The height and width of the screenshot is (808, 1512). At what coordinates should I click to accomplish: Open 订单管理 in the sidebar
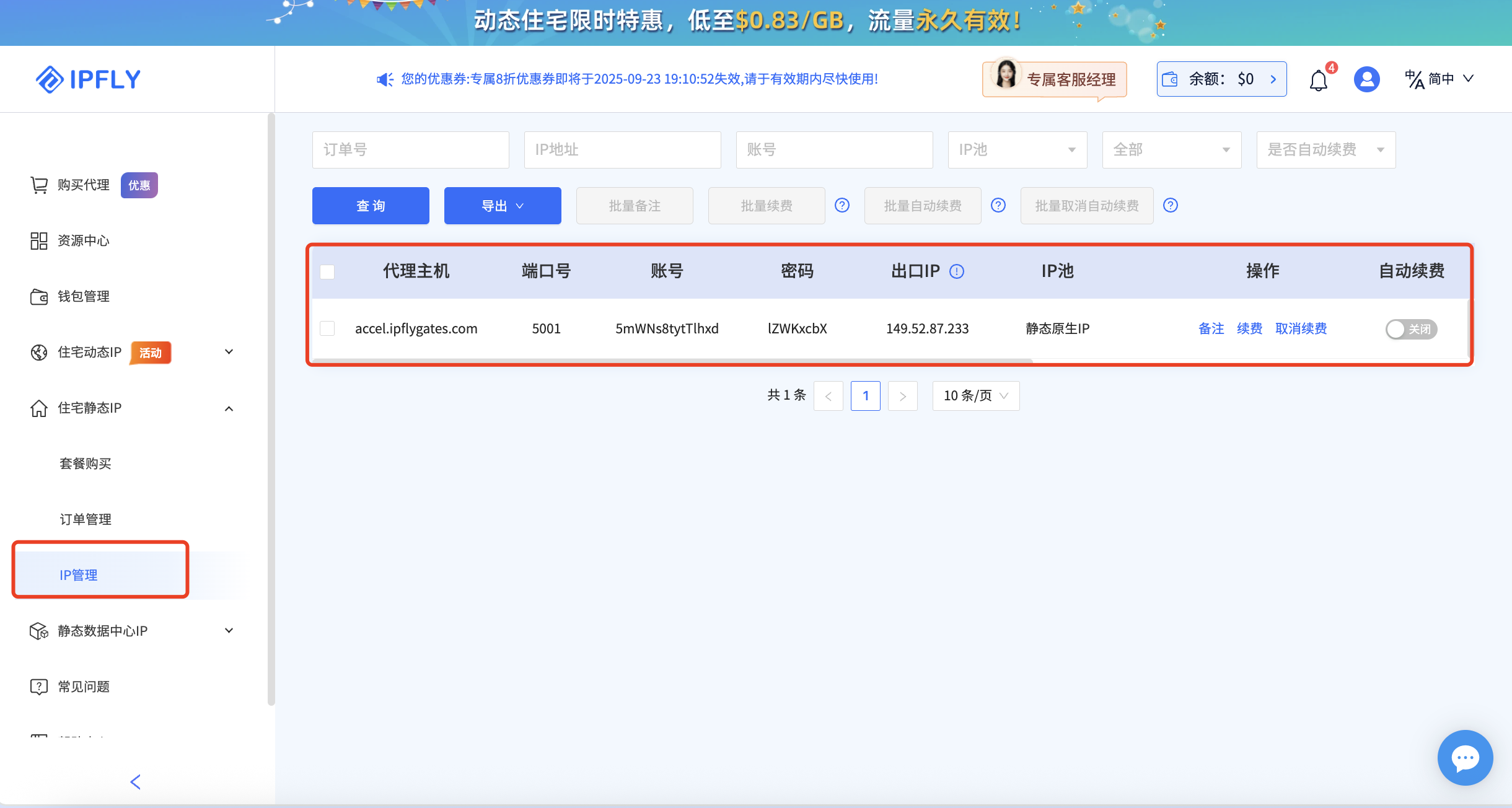(86, 519)
